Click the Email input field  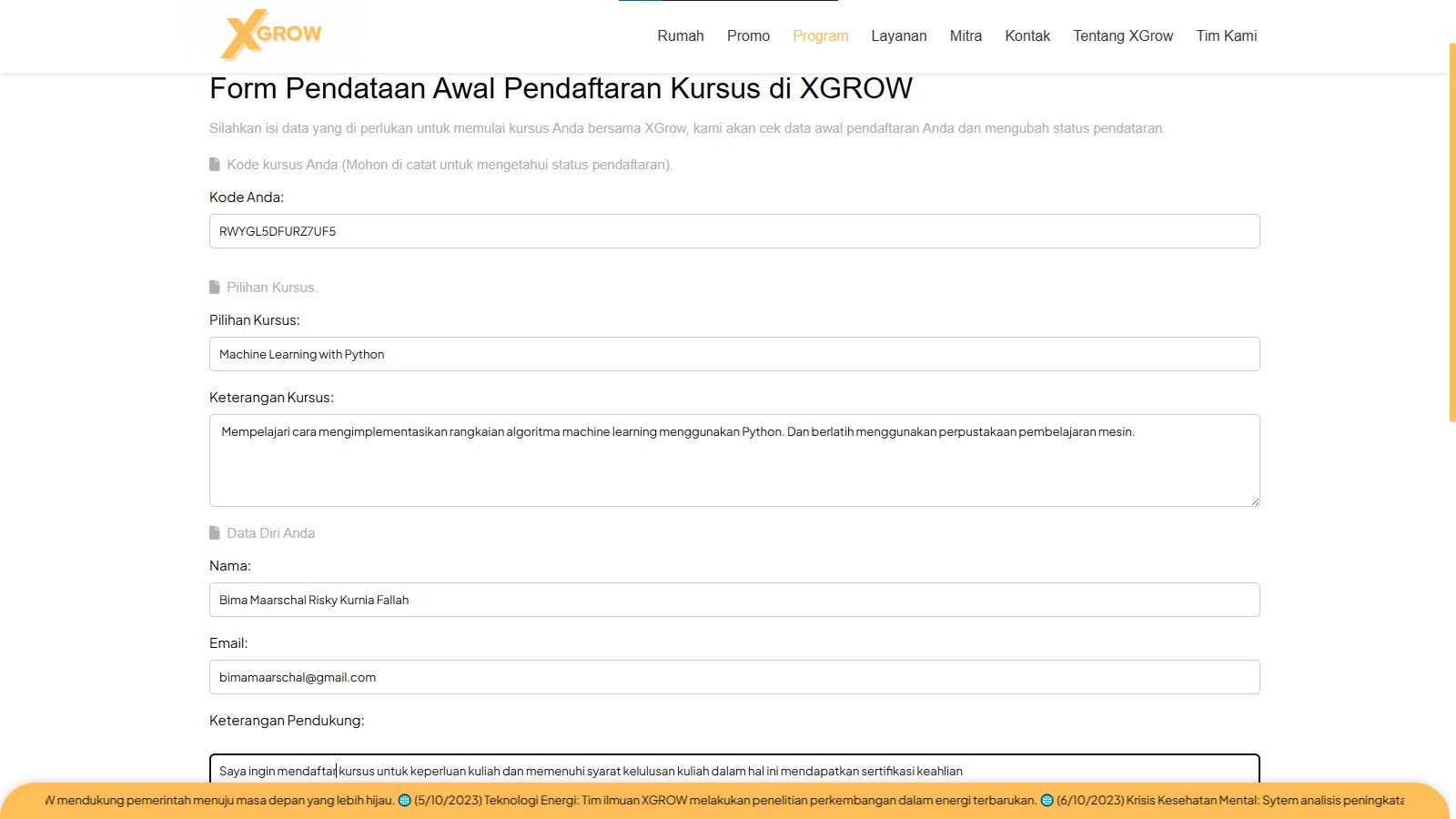[733, 677]
